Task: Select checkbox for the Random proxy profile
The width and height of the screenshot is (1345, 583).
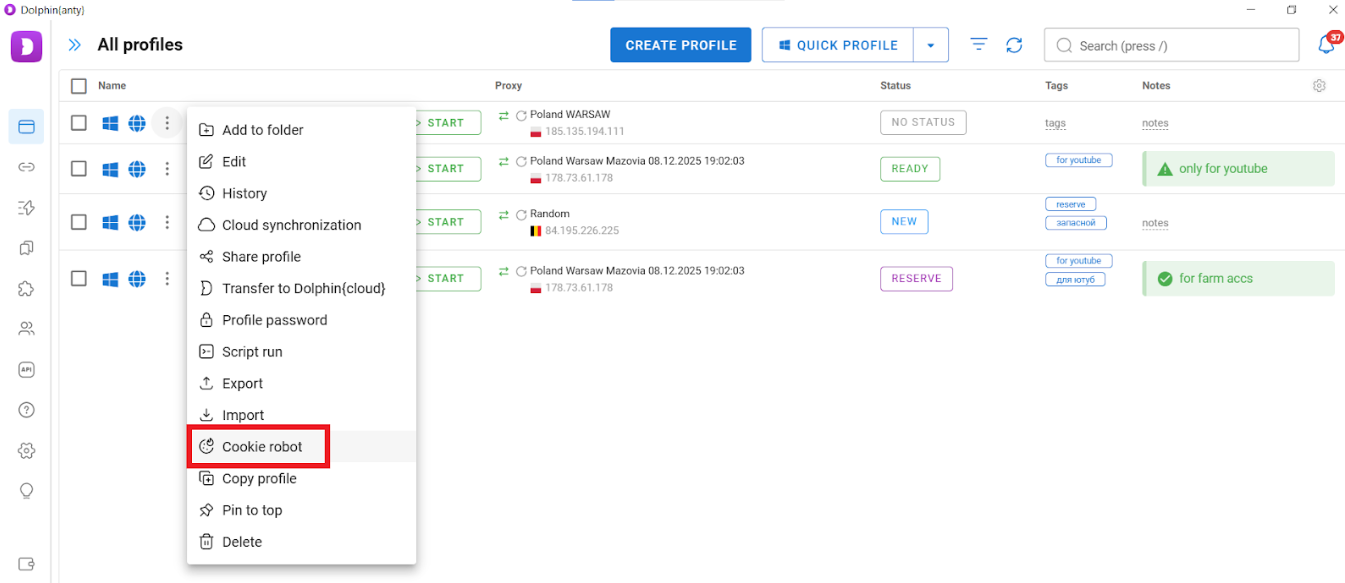Action: pyautogui.click(x=79, y=222)
